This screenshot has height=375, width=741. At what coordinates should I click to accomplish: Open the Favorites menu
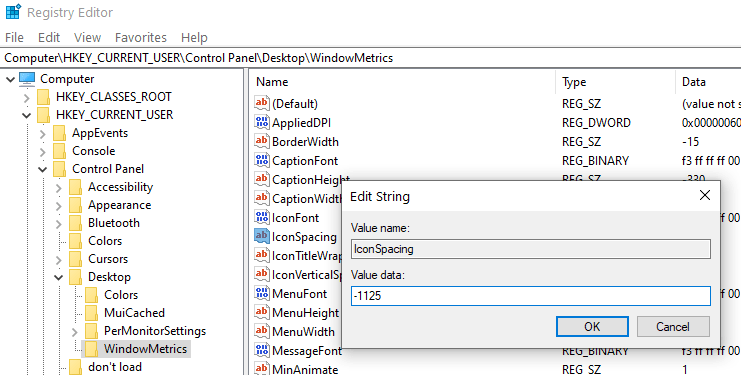click(x=140, y=37)
